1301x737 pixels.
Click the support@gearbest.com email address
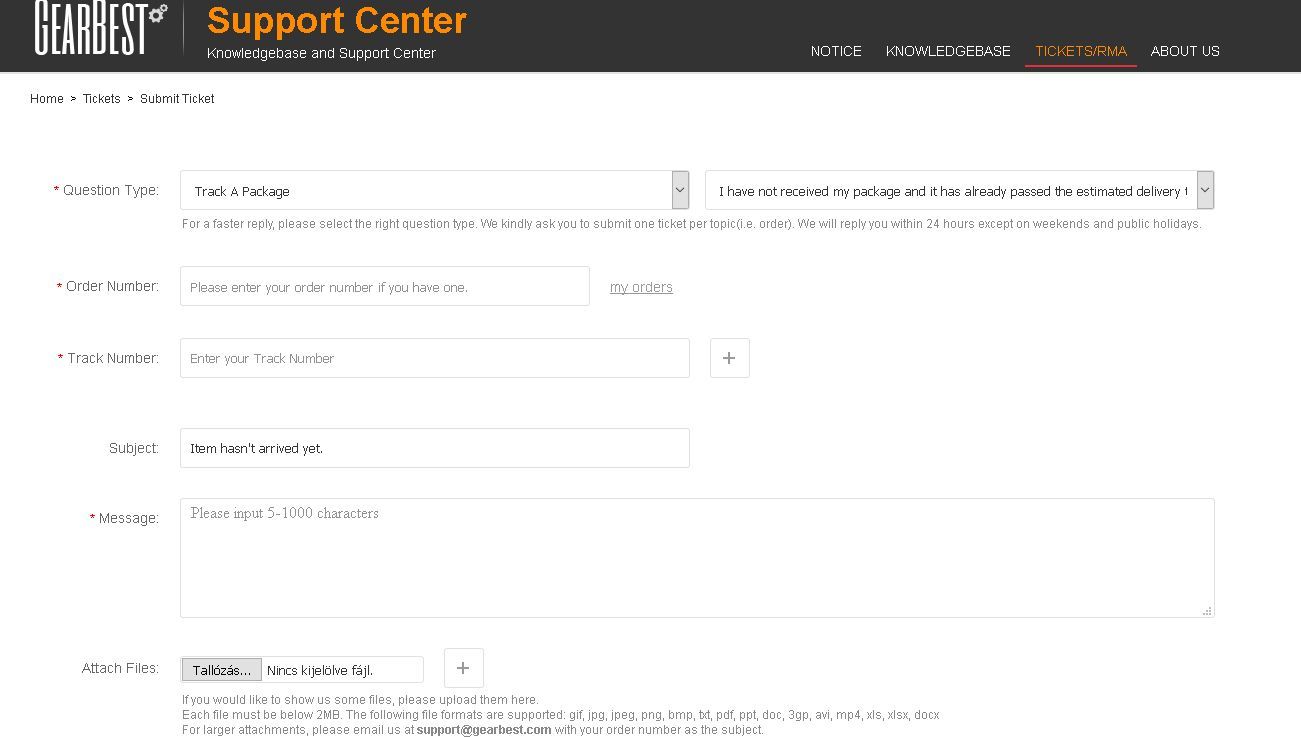coord(484,730)
